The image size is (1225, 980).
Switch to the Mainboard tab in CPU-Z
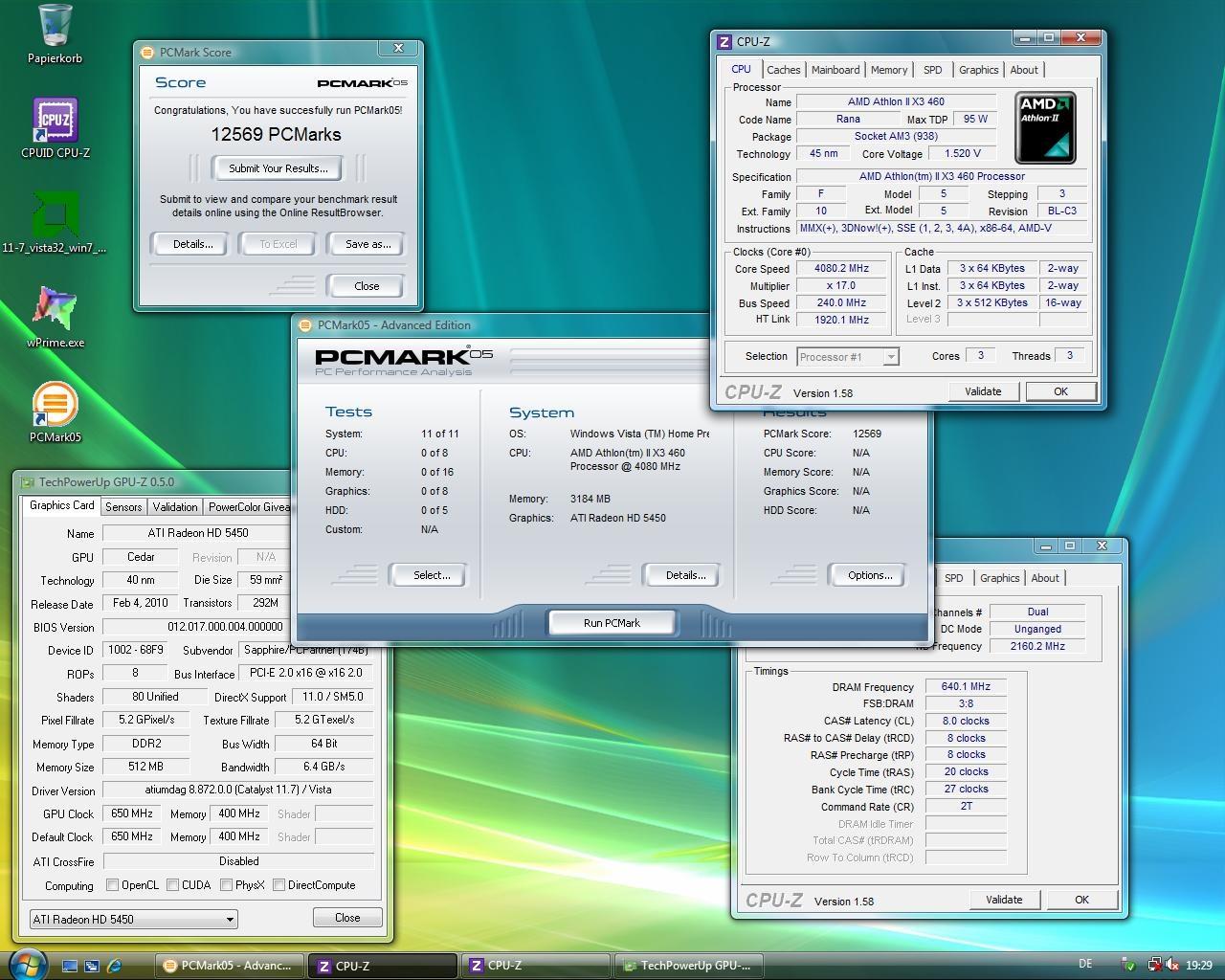coord(835,70)
